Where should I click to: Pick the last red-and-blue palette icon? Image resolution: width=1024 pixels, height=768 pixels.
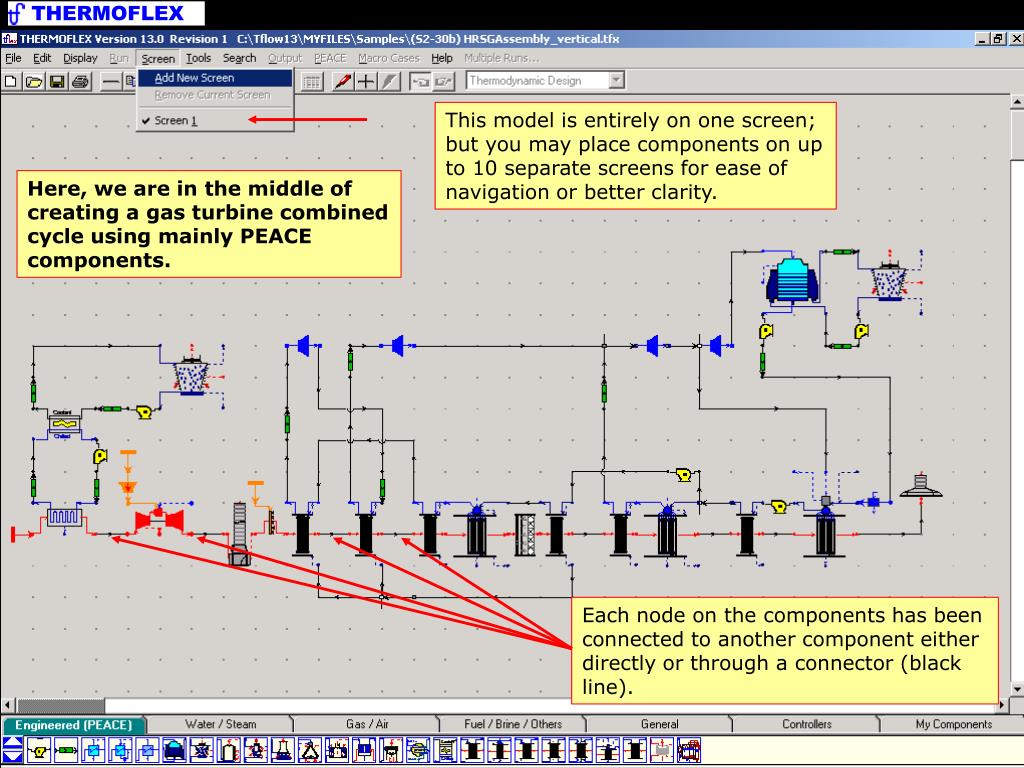[x=688, y=750]
